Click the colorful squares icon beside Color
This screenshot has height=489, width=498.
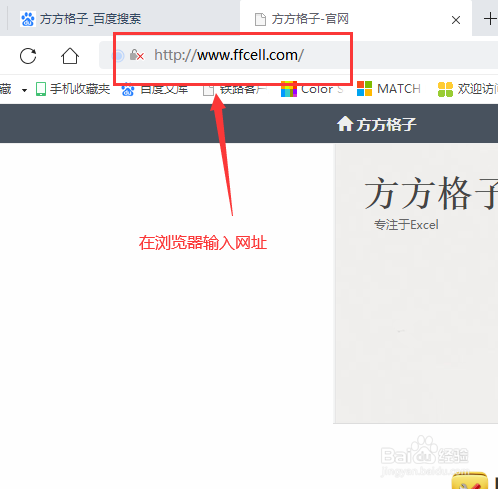coord(289,89)
